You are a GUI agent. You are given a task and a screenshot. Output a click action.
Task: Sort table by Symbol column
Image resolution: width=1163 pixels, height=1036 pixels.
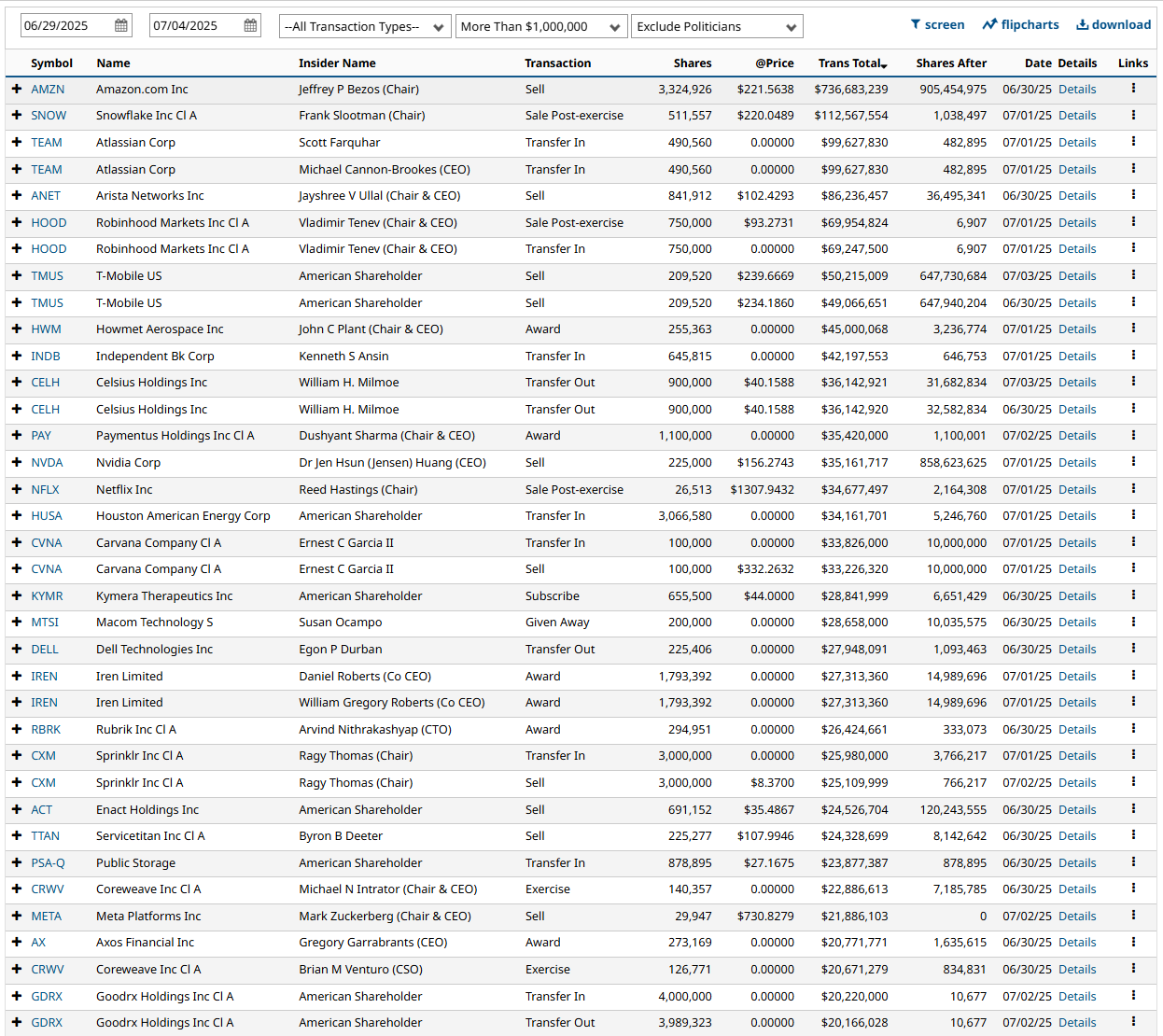point(51,63)
